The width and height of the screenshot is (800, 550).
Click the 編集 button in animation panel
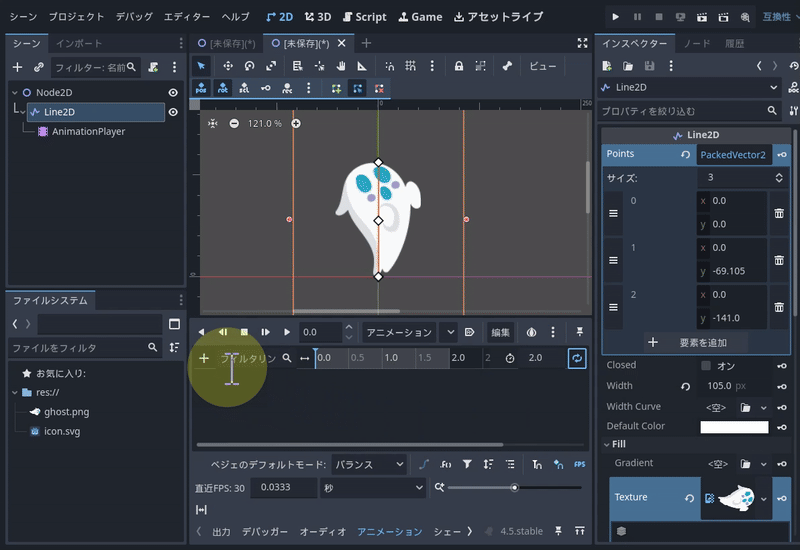500,332
